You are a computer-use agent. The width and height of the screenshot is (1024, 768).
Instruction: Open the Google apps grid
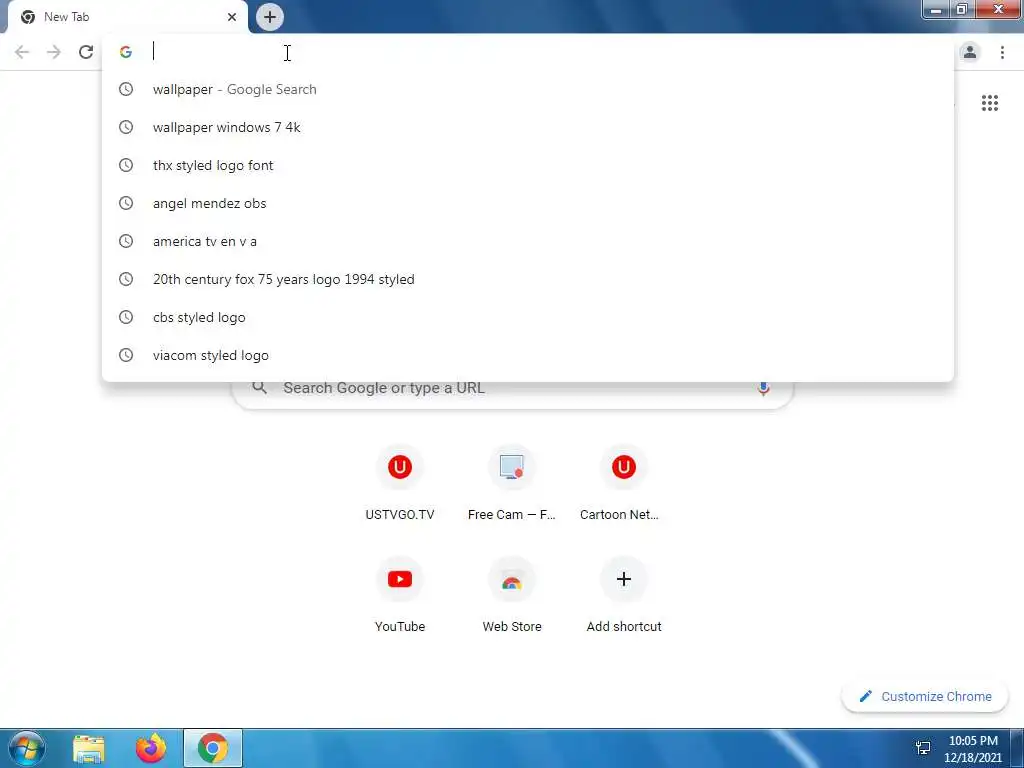pos(990,103)
